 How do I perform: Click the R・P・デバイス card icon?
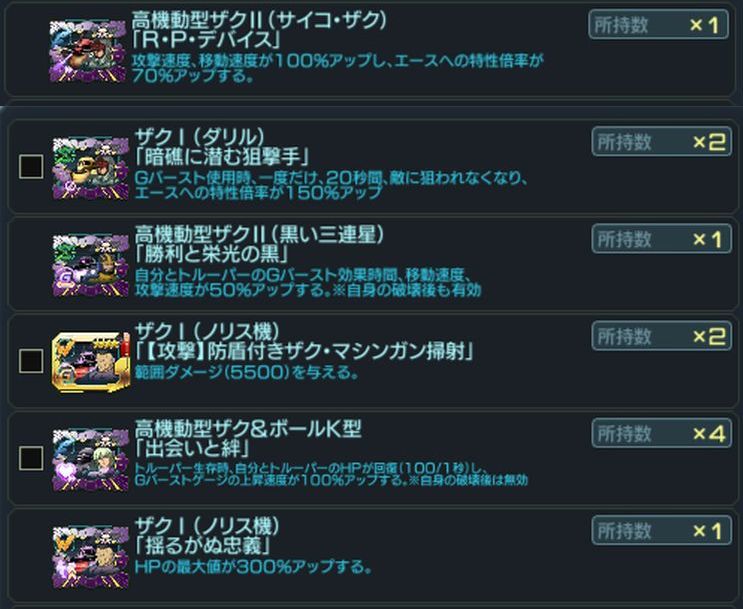88,51
